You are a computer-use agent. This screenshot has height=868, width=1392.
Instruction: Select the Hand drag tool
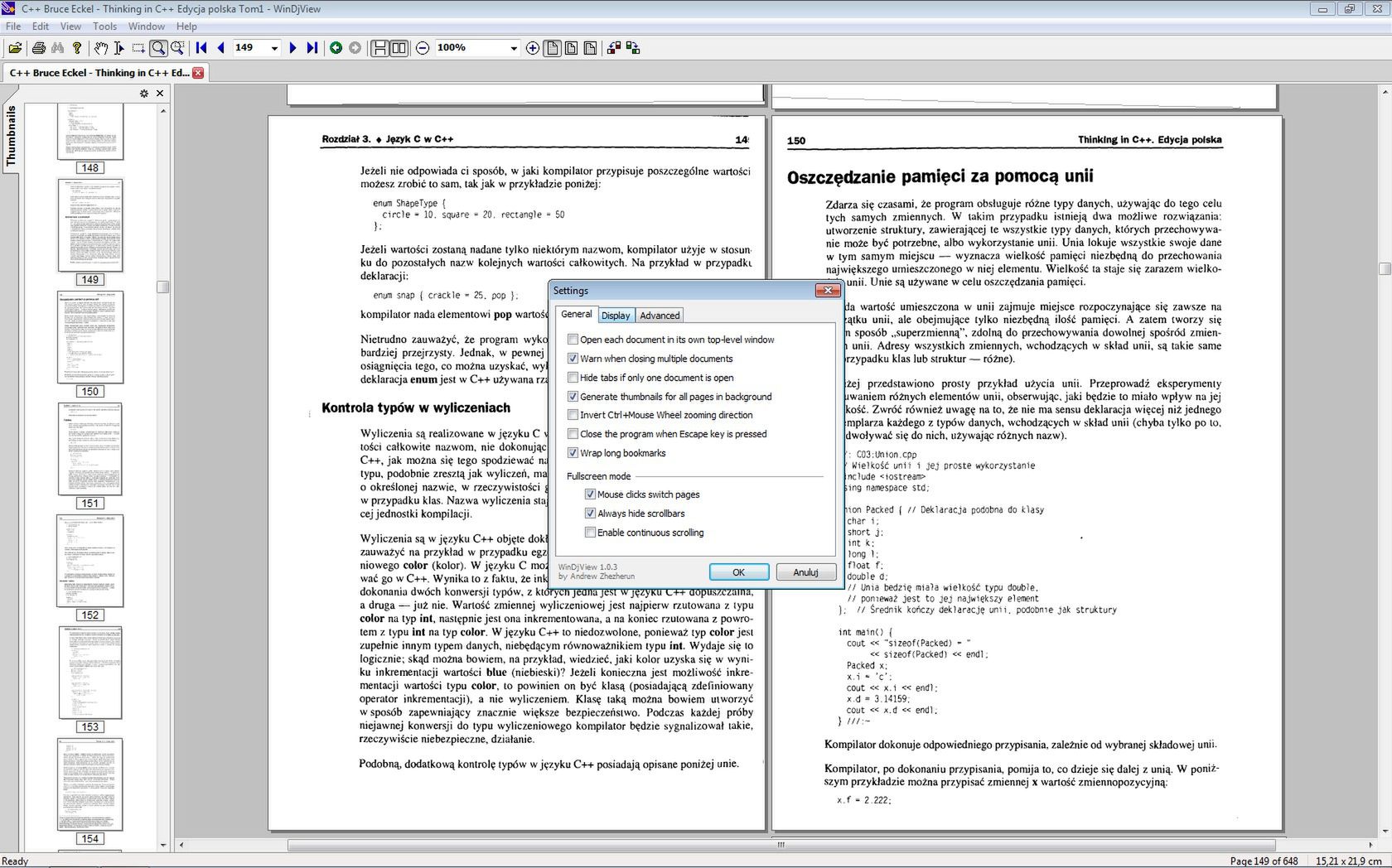100,48
